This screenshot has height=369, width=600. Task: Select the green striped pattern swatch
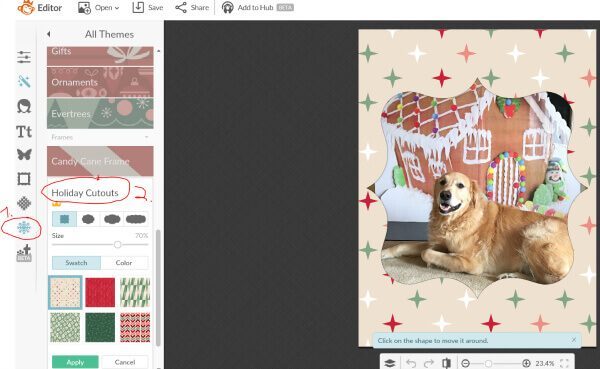135,292
